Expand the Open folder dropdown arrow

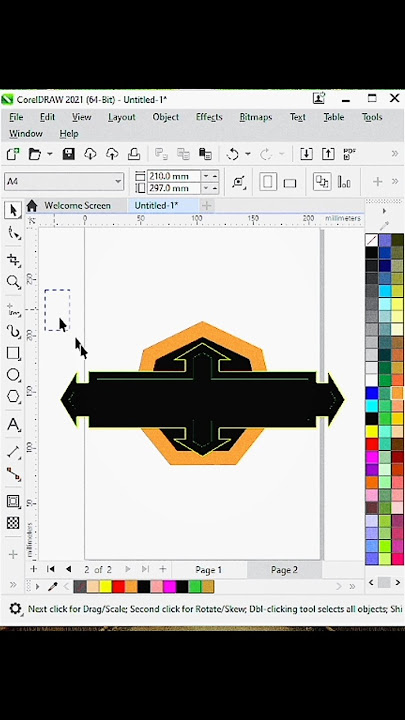(50, 154)
